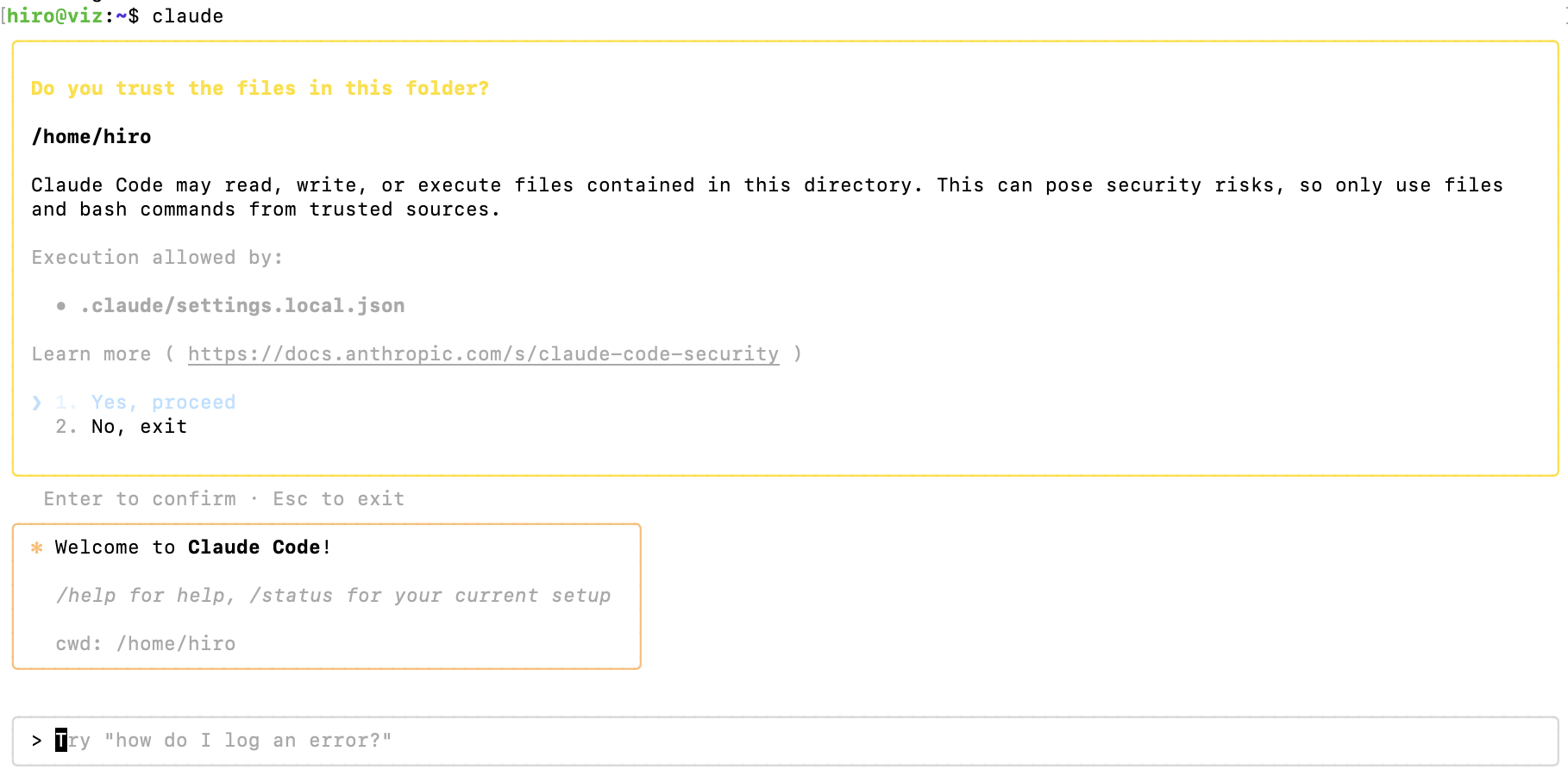Select the "Yes, proceed" option

pos(163,403)
